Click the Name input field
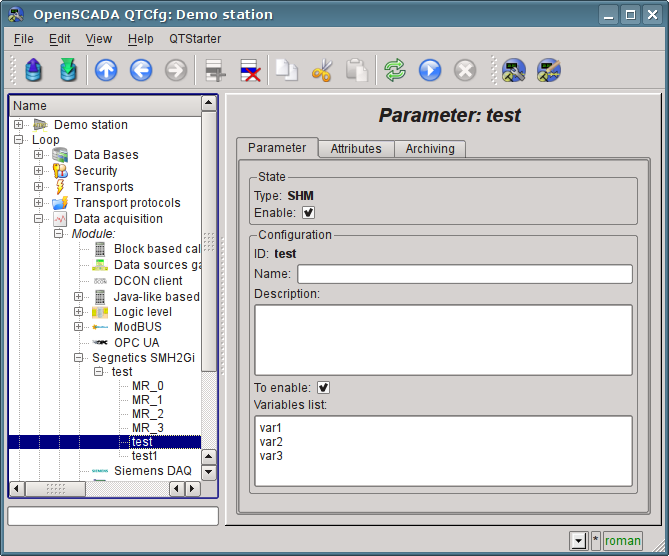Viewport: 669px width, 556px height. (x=464, y=274)
